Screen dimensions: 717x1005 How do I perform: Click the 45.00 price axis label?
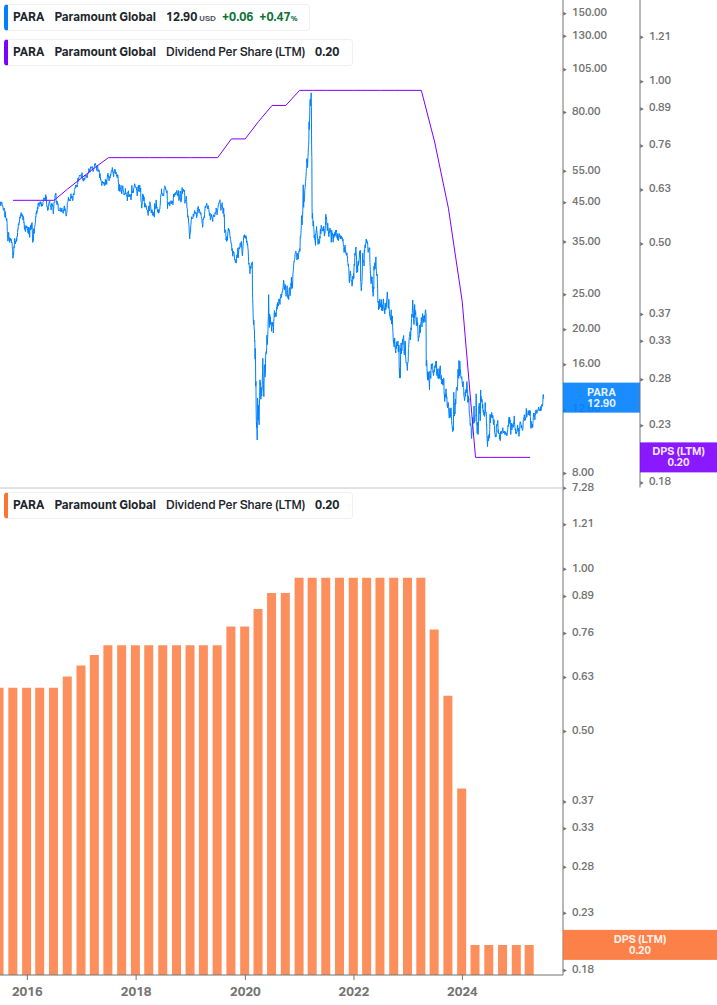coord(586,201)
